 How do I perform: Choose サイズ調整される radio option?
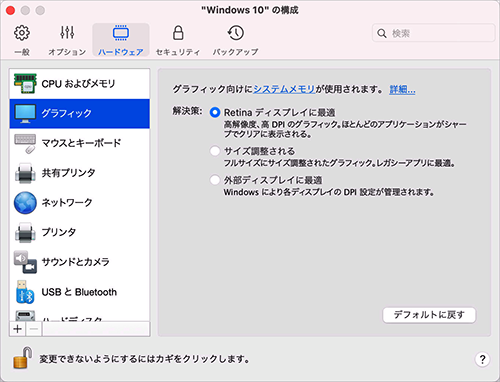(x=215, y=151)
